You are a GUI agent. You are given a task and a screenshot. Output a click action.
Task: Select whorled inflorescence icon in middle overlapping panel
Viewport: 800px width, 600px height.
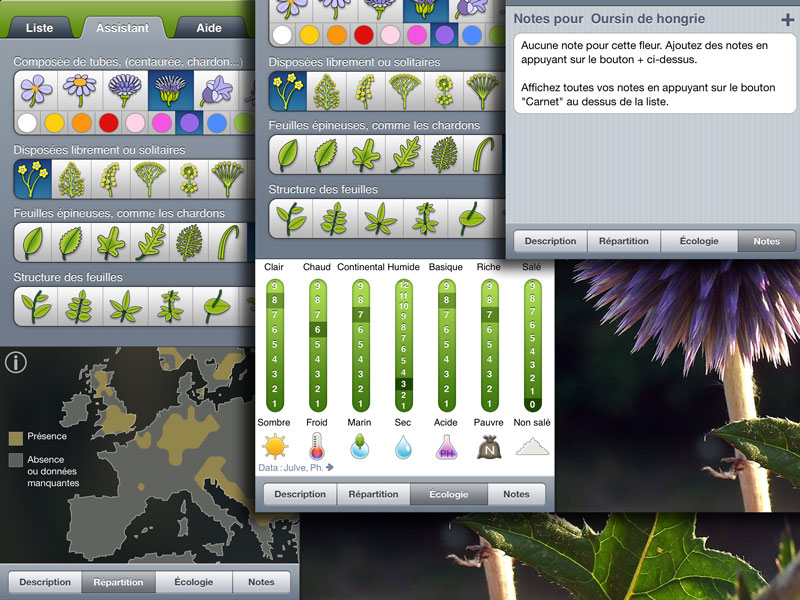(444, 91)
